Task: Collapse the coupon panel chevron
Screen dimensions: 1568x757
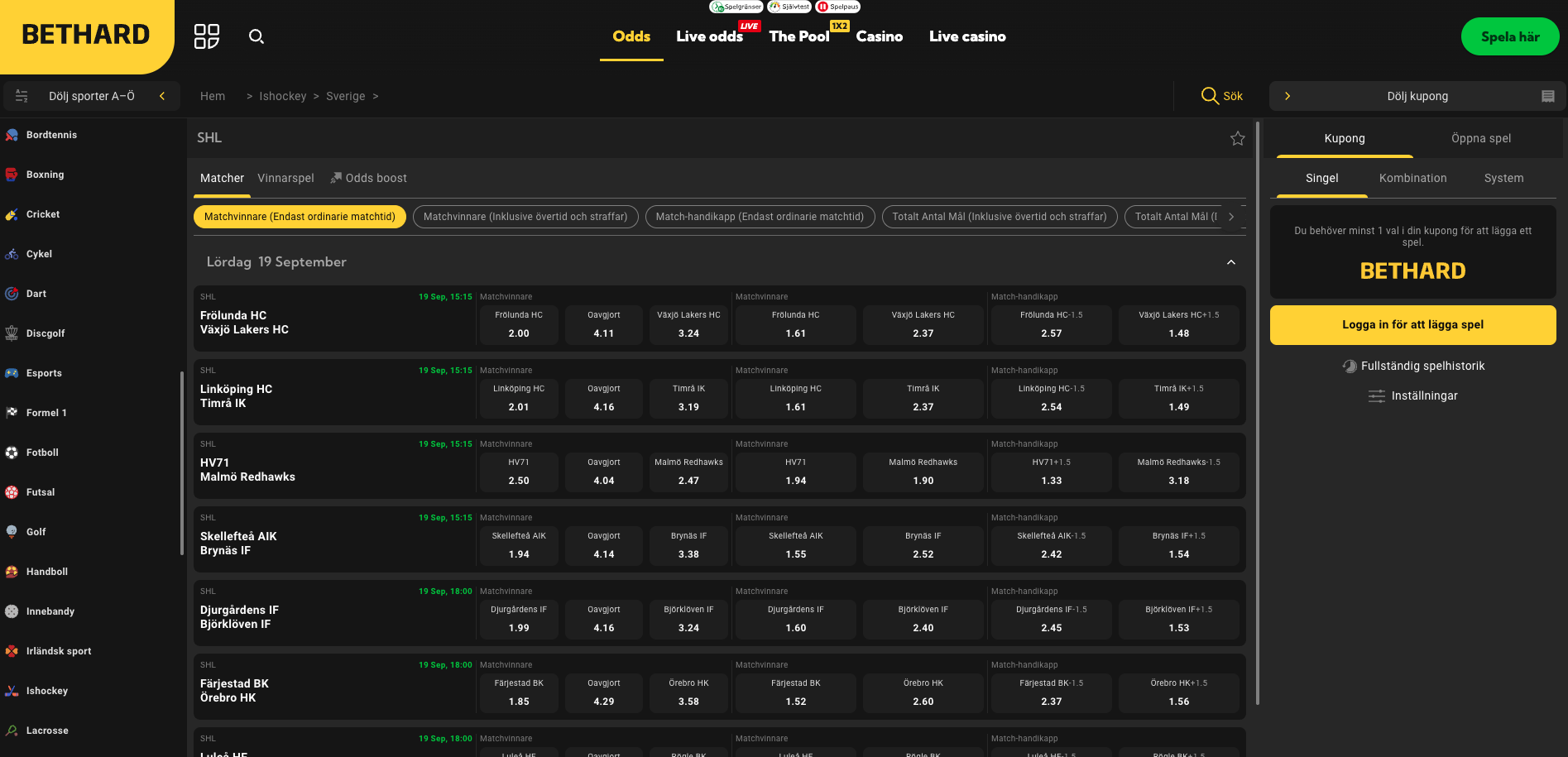Action: pos(1287,96)
